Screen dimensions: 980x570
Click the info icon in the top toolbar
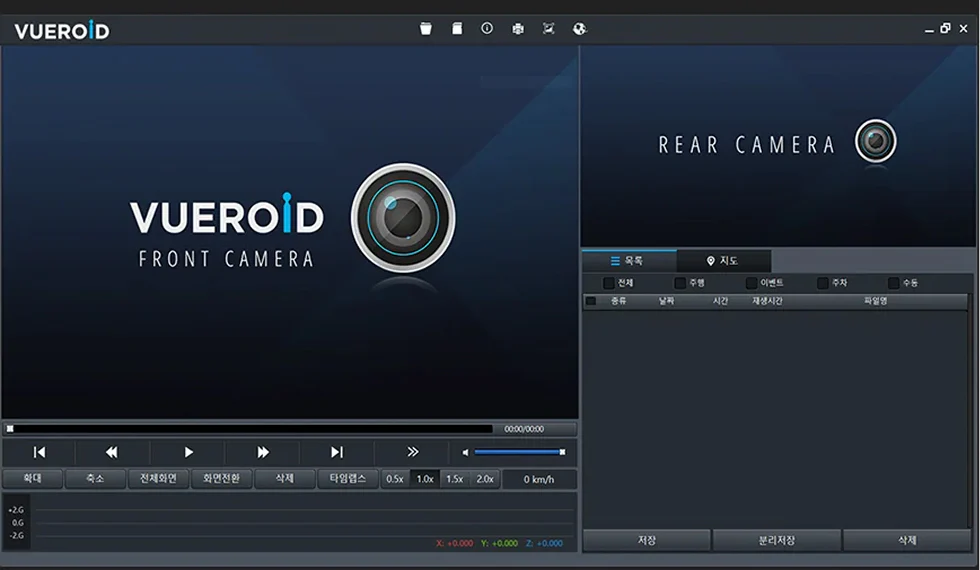point(487,29)
